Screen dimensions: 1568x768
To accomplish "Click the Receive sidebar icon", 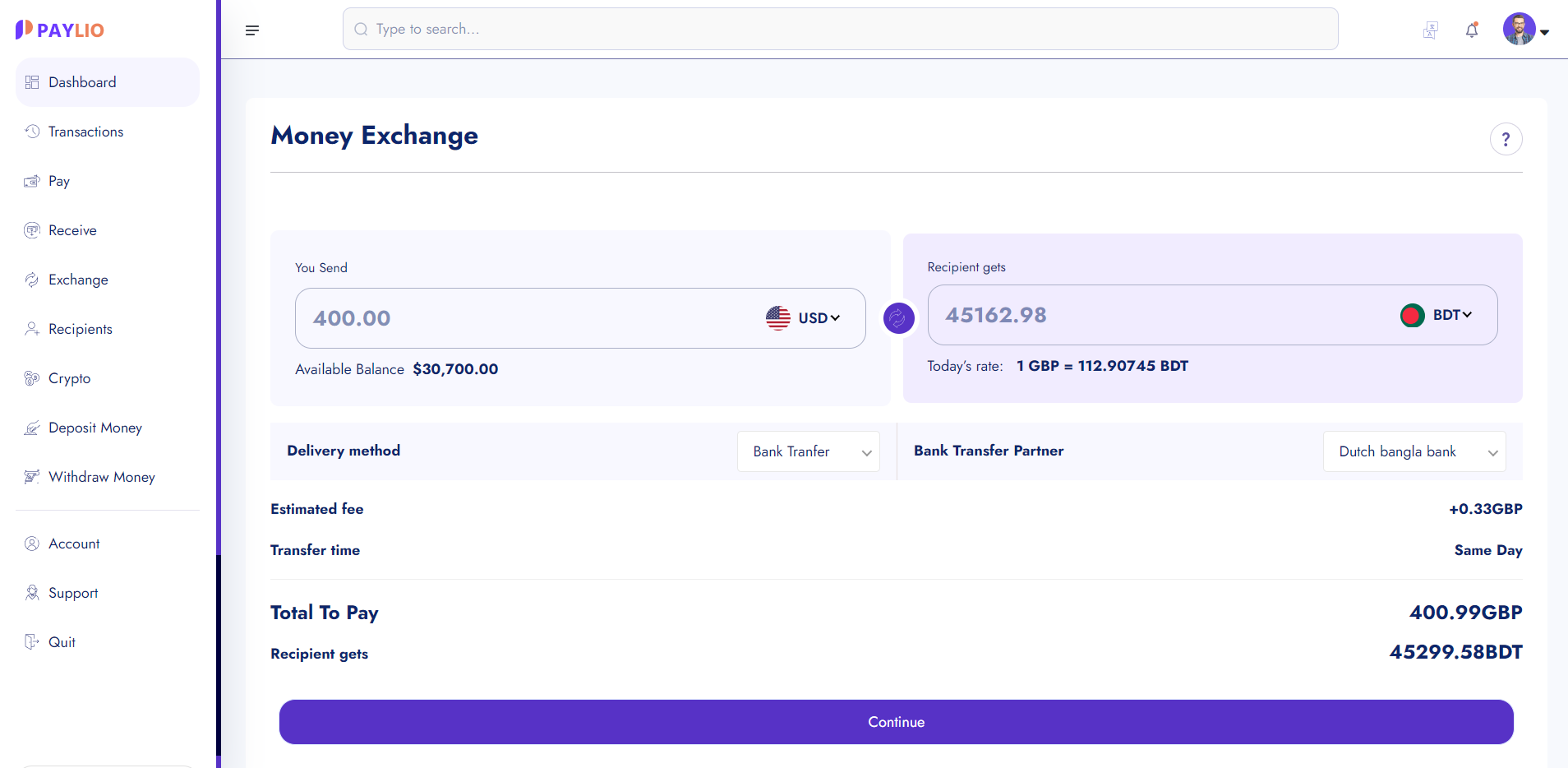I will [32, 230].
